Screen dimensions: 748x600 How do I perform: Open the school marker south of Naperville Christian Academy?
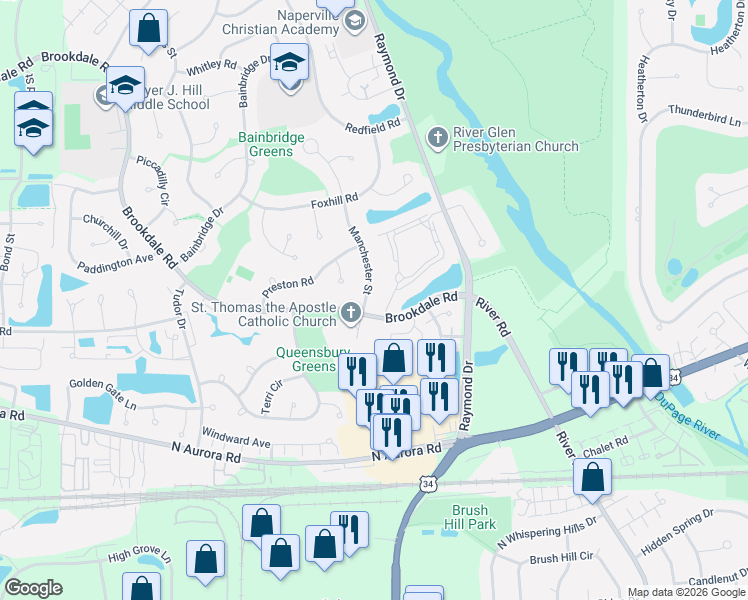point(290,65)
